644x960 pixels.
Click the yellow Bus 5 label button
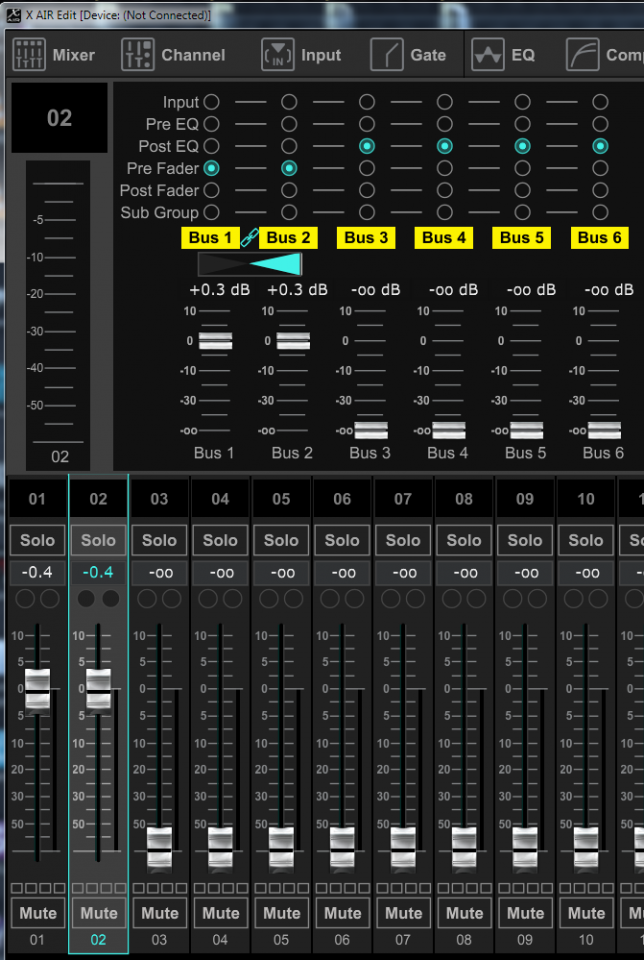click(x=522, y=238)
